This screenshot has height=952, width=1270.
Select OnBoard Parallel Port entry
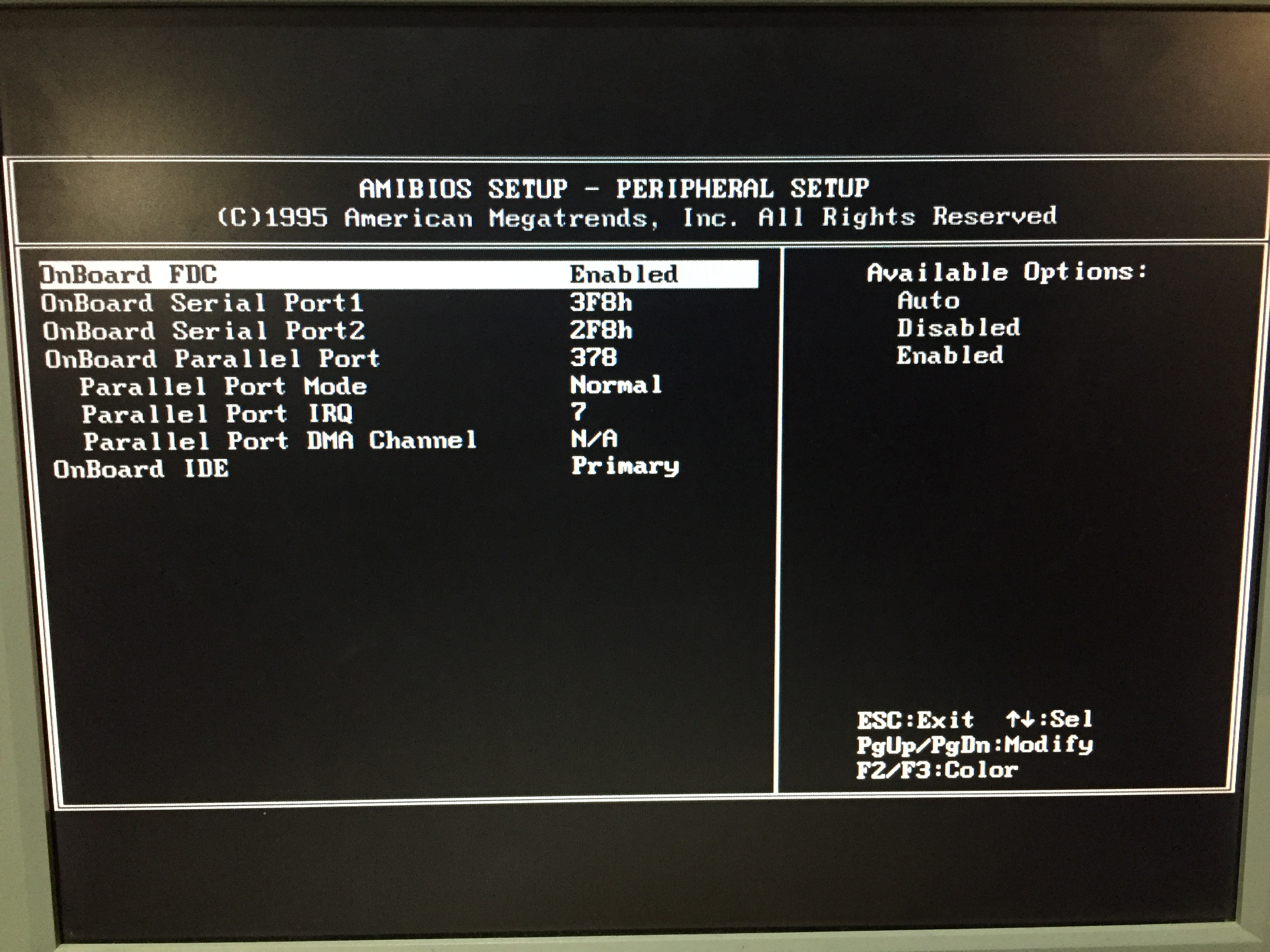pyautogui.click(x=212, y=359)
